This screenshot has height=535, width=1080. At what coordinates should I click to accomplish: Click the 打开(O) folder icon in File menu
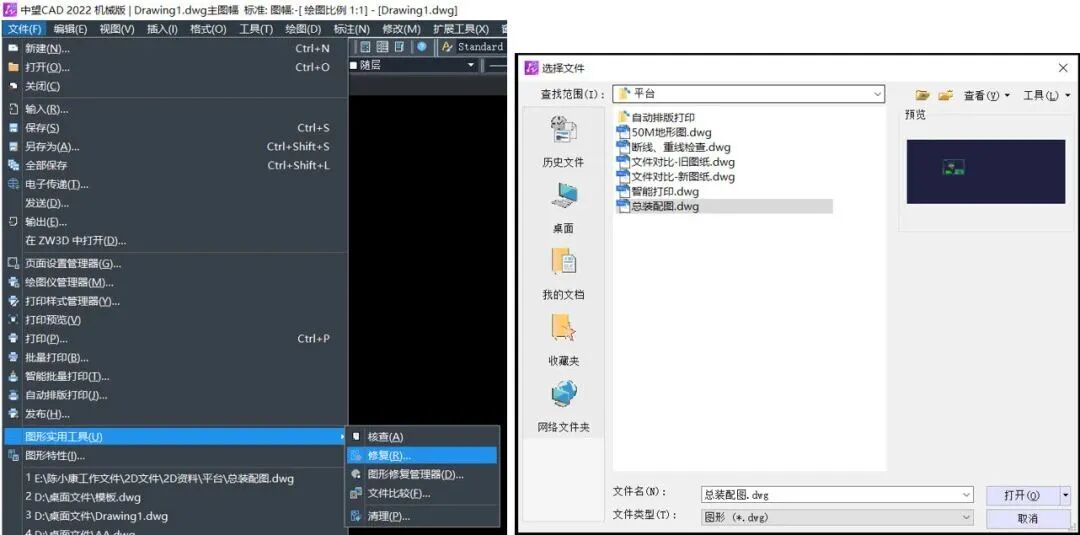click(13, 67)
